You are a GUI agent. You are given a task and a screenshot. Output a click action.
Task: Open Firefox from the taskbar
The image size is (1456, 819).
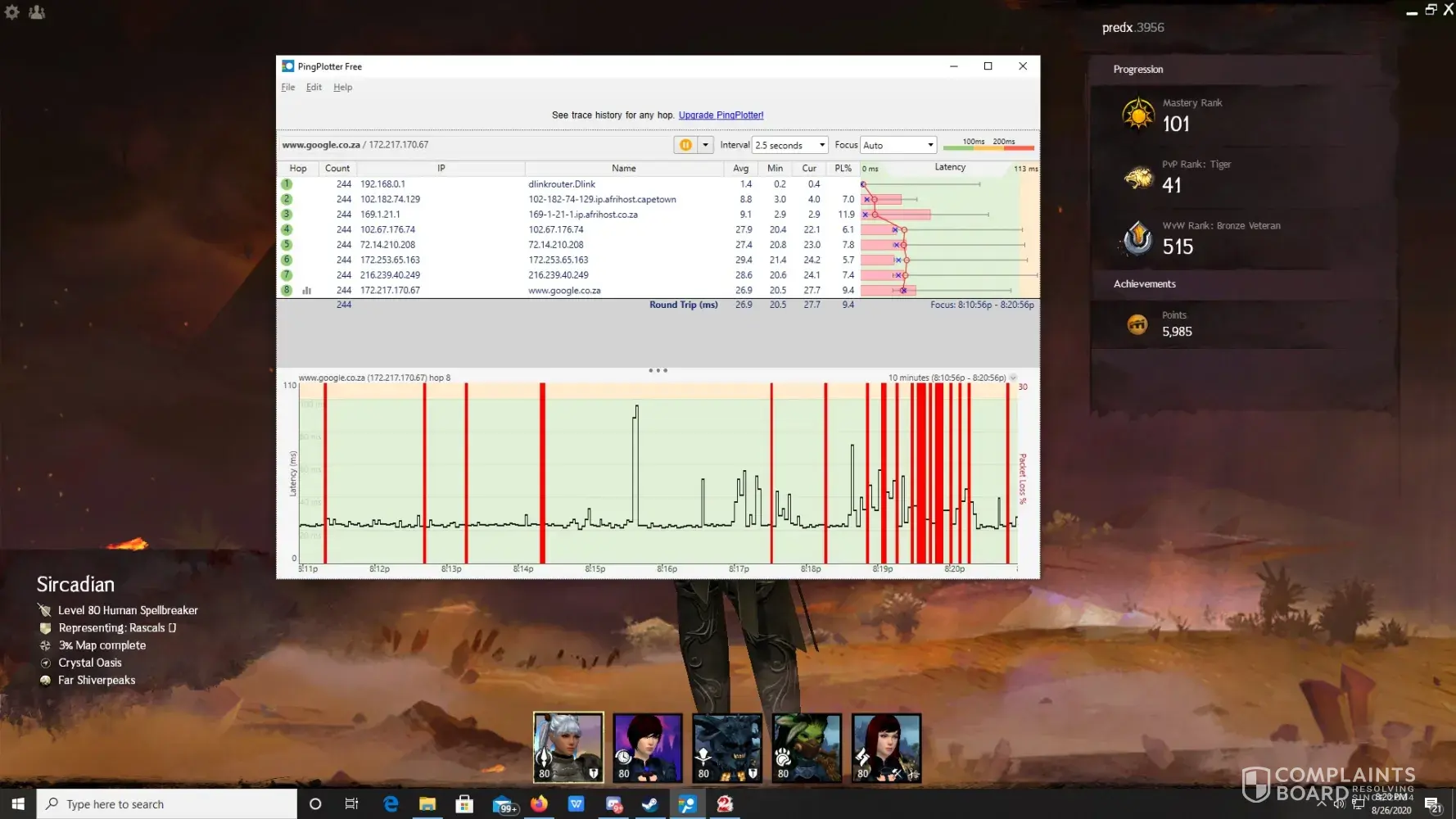click(539, 804)
